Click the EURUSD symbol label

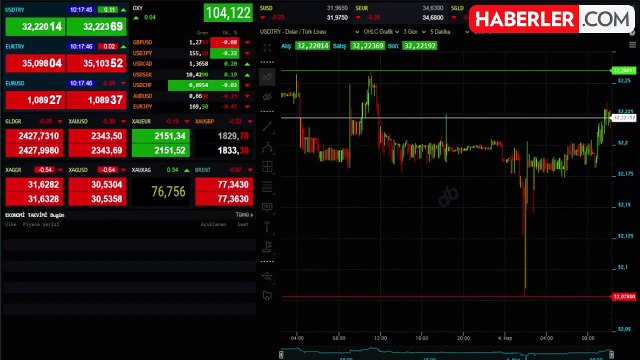[x=15, y=83]
